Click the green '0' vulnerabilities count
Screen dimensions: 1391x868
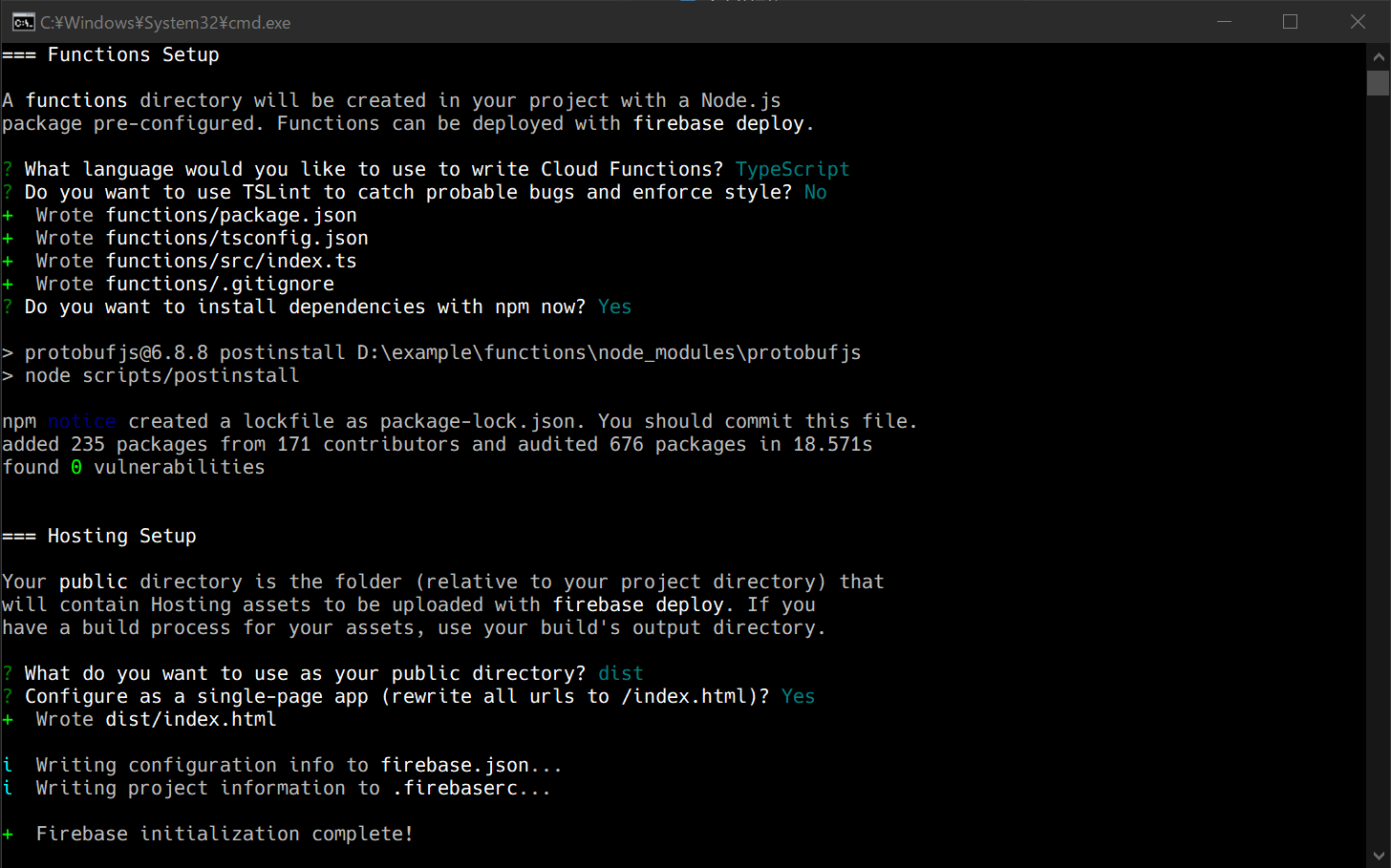(x=76, y=467)
